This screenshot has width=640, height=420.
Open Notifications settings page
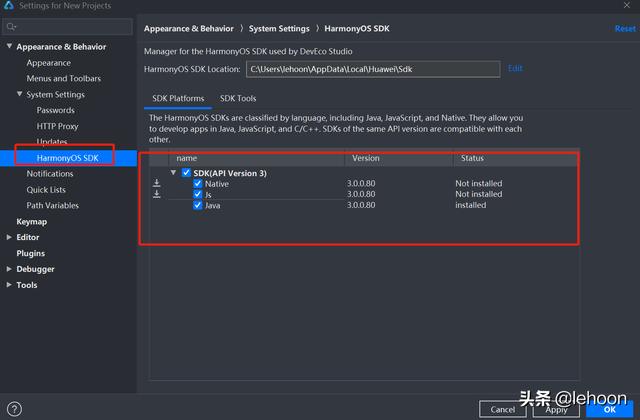tap(50, 174)
